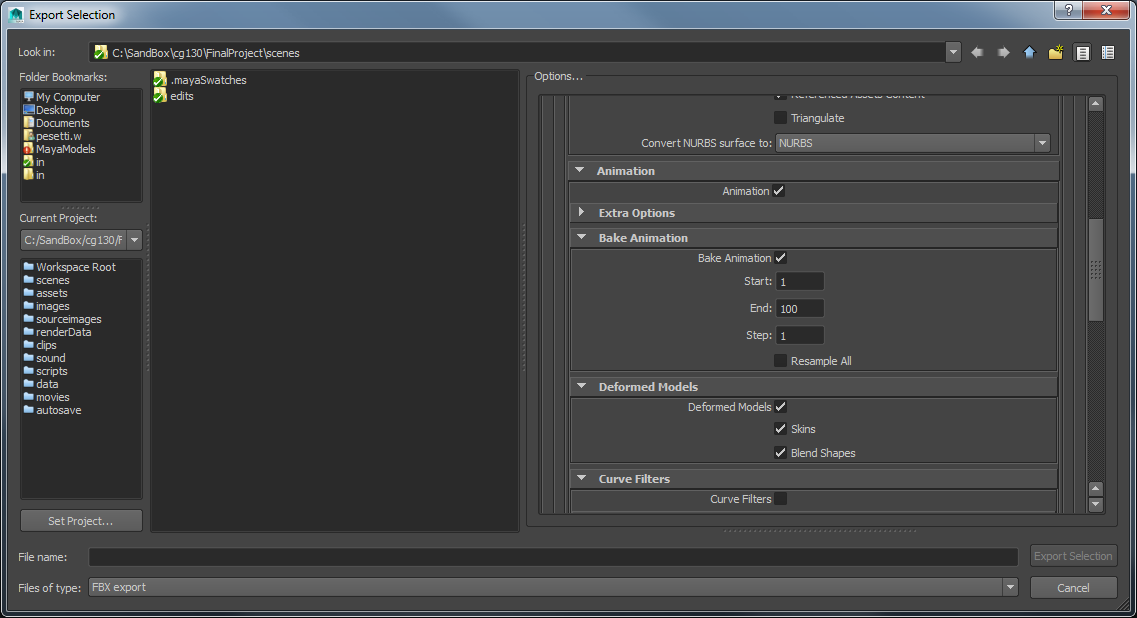Enable the Triangulate checkbox
Image resolution: width=1137 pixels, height=618 pixels.
click(x=780, y=118)
